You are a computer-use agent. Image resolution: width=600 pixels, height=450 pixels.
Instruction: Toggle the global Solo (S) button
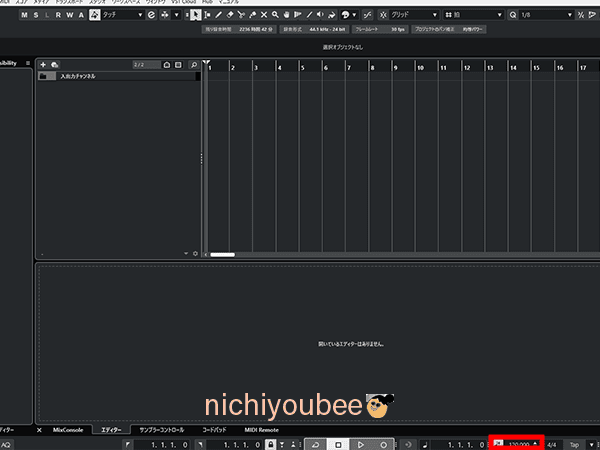point(37,16)
